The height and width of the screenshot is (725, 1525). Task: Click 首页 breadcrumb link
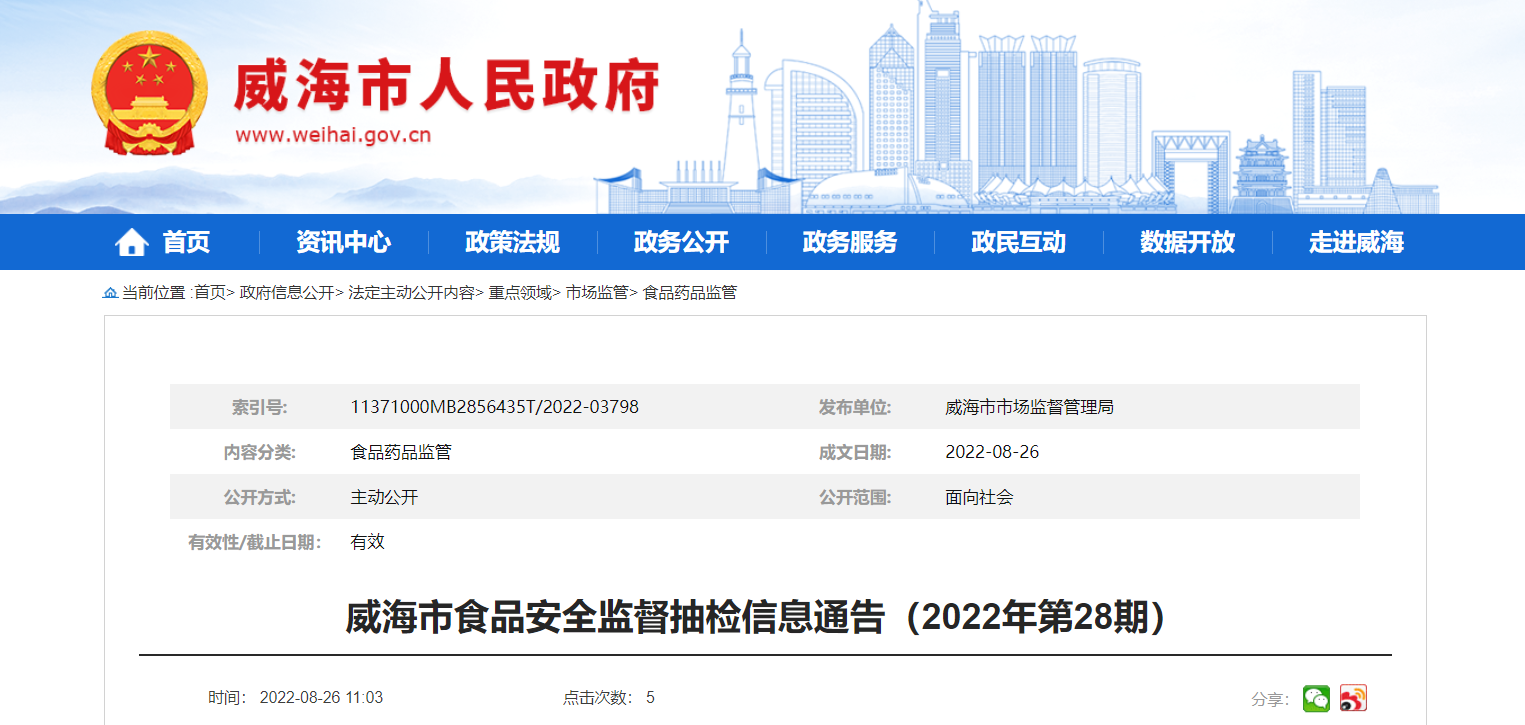209,293
